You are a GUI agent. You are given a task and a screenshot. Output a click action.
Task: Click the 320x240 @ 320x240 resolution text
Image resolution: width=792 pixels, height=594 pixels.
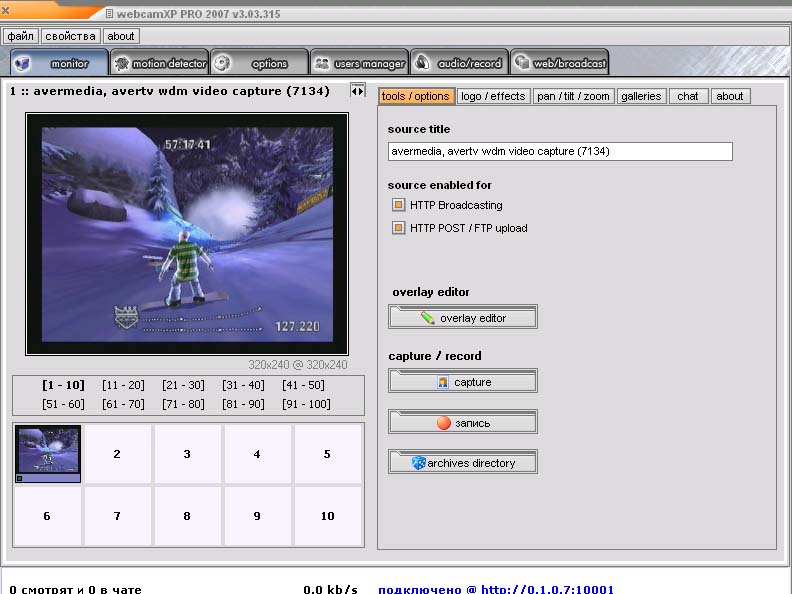coord(298,365)
